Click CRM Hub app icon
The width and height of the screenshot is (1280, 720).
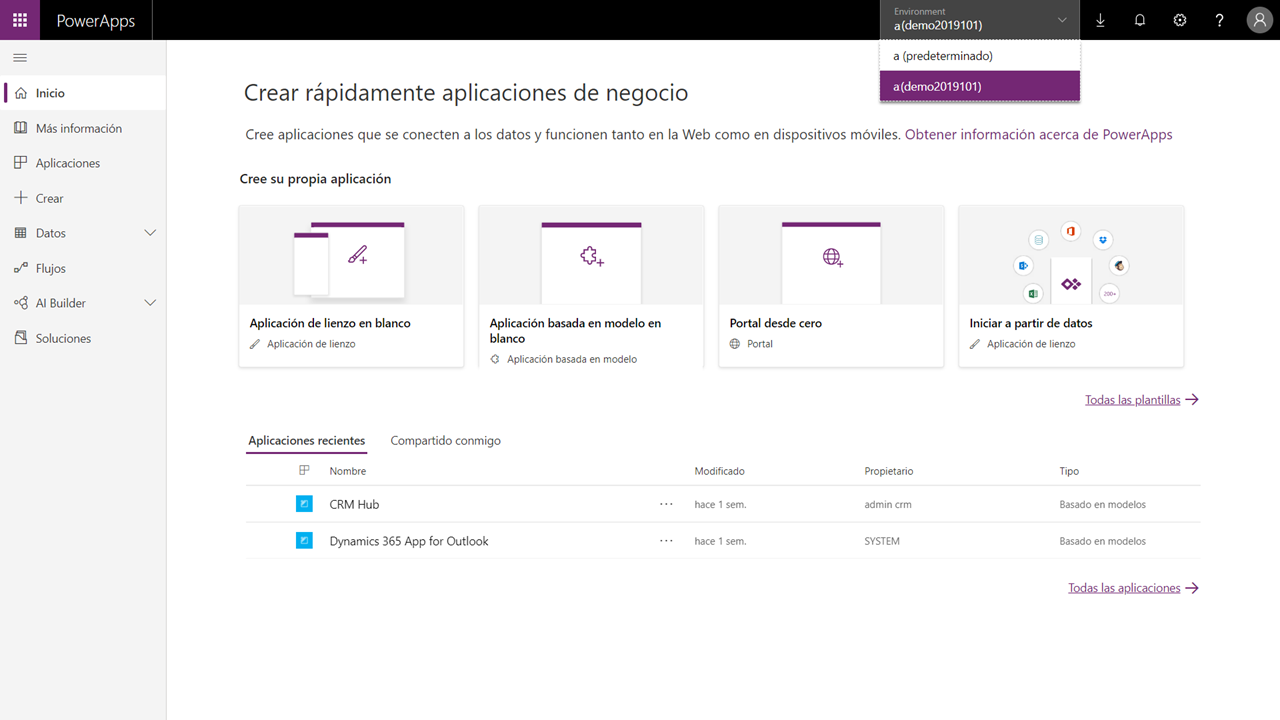304,504
